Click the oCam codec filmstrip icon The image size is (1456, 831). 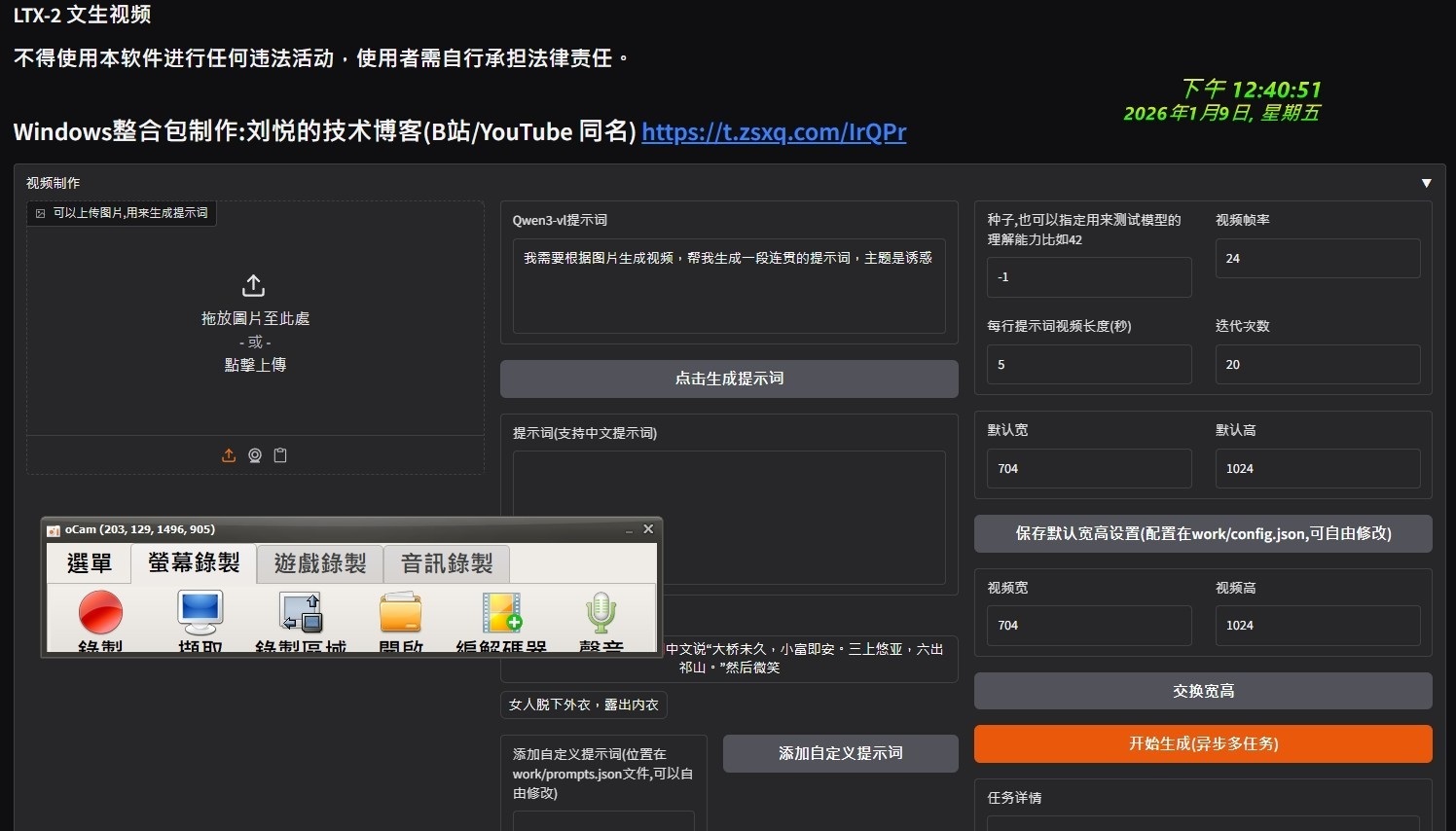[501, 613]
